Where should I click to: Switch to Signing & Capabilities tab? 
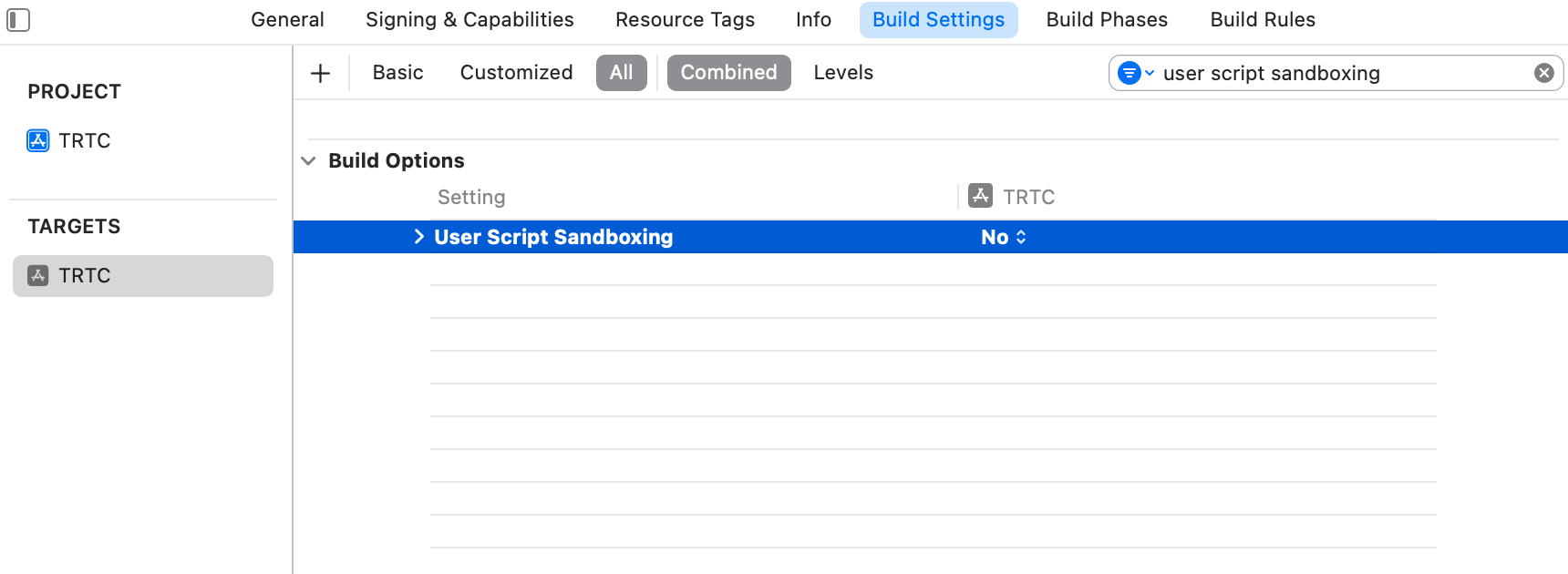[469, 20]
